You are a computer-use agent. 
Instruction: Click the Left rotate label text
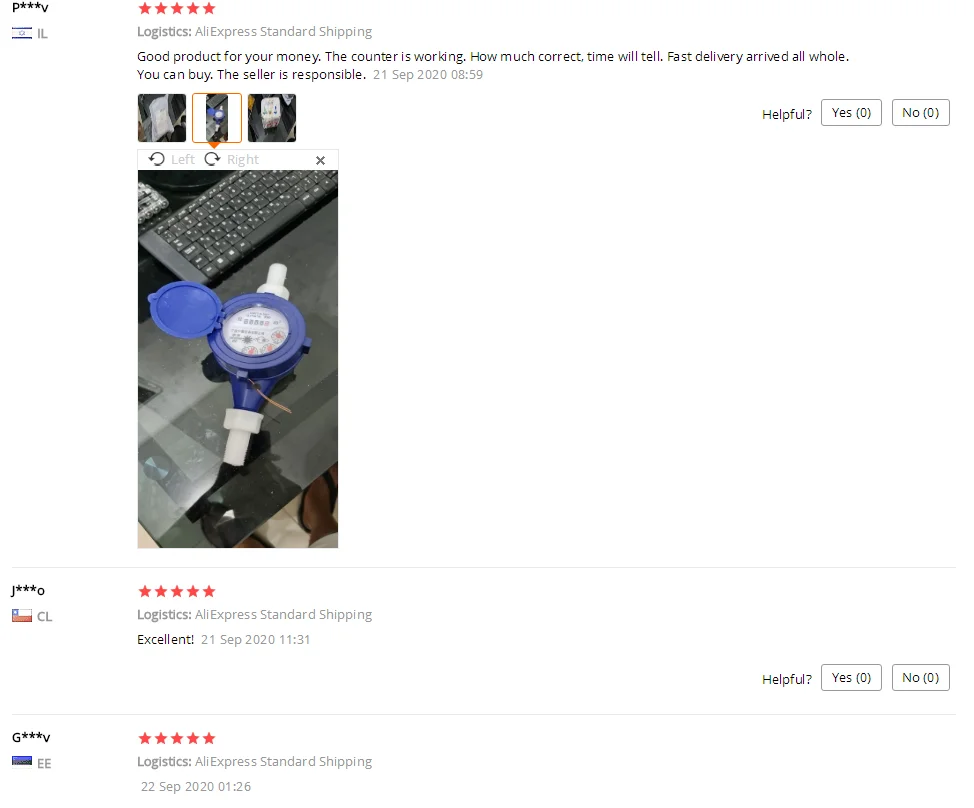click(183, 160)
